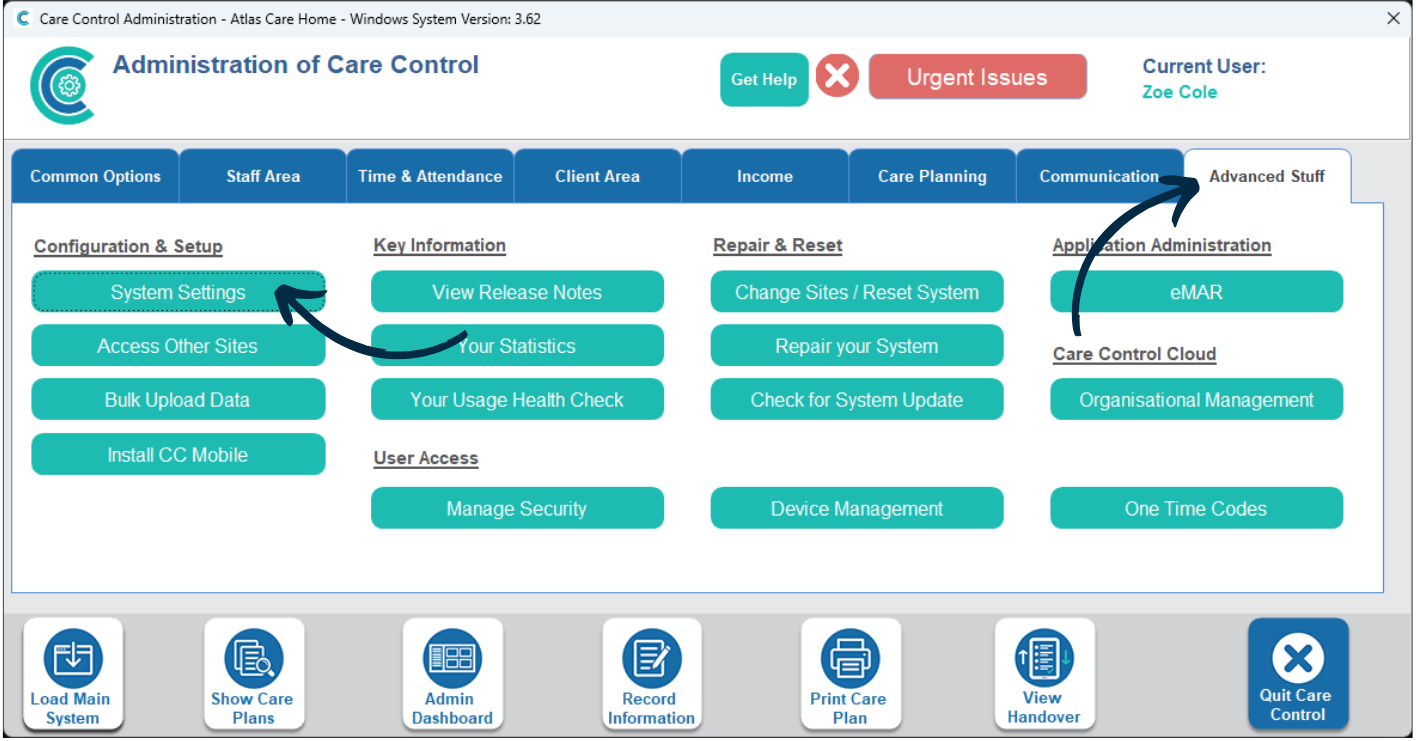Run Your Usage Health Check
1416x741 pixels.
click(517, 400)
